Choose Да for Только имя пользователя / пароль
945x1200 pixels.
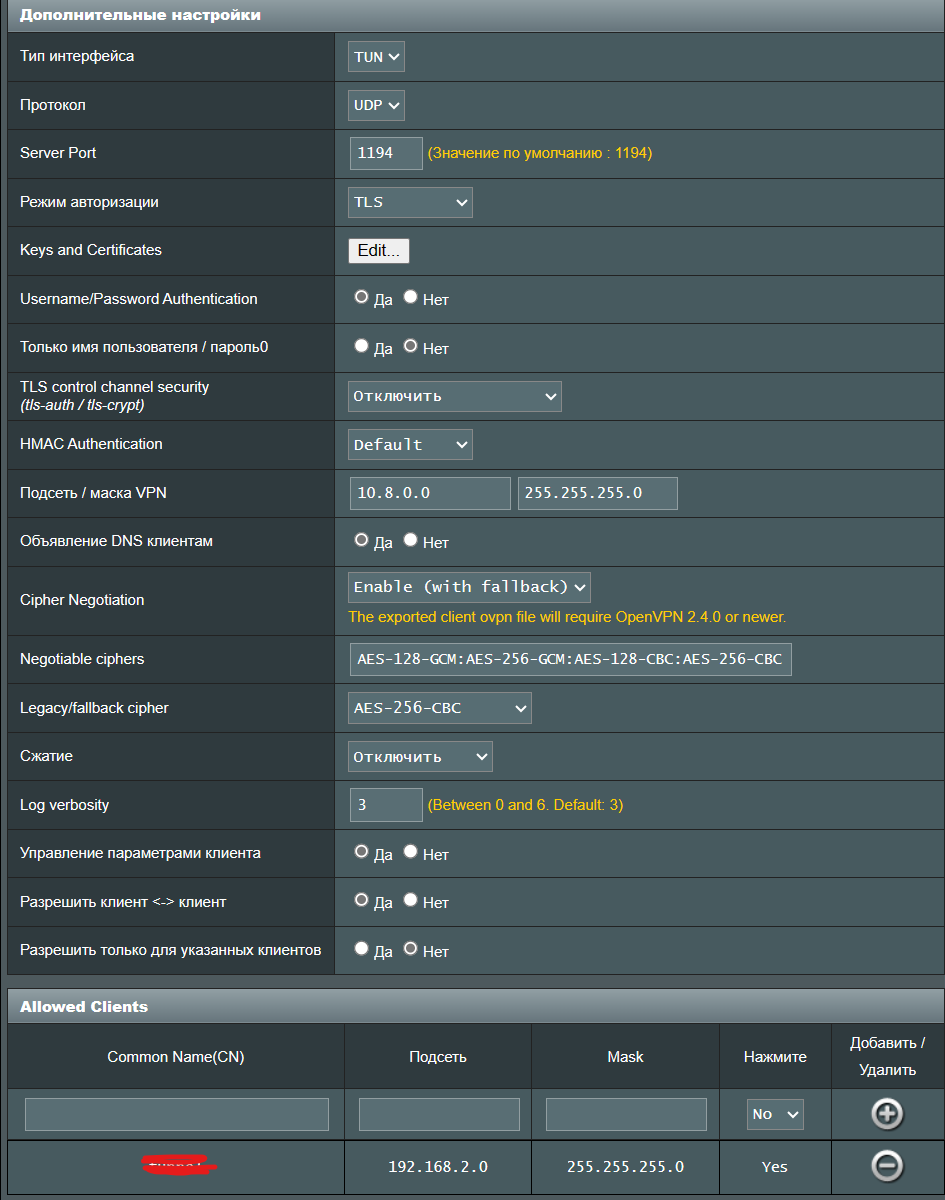pyautogui.click(x=362, y=346)
